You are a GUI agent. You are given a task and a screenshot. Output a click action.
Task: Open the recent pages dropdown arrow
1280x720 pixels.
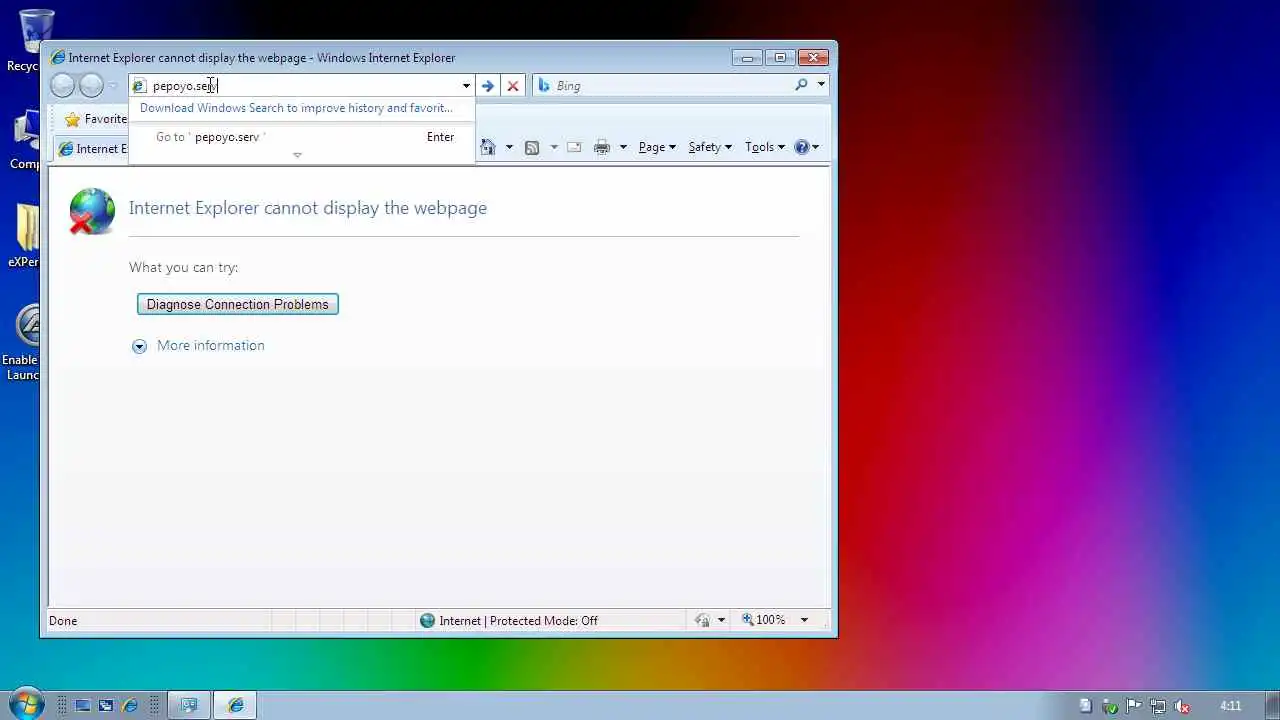pyautogui.click(x=113, y=86)
